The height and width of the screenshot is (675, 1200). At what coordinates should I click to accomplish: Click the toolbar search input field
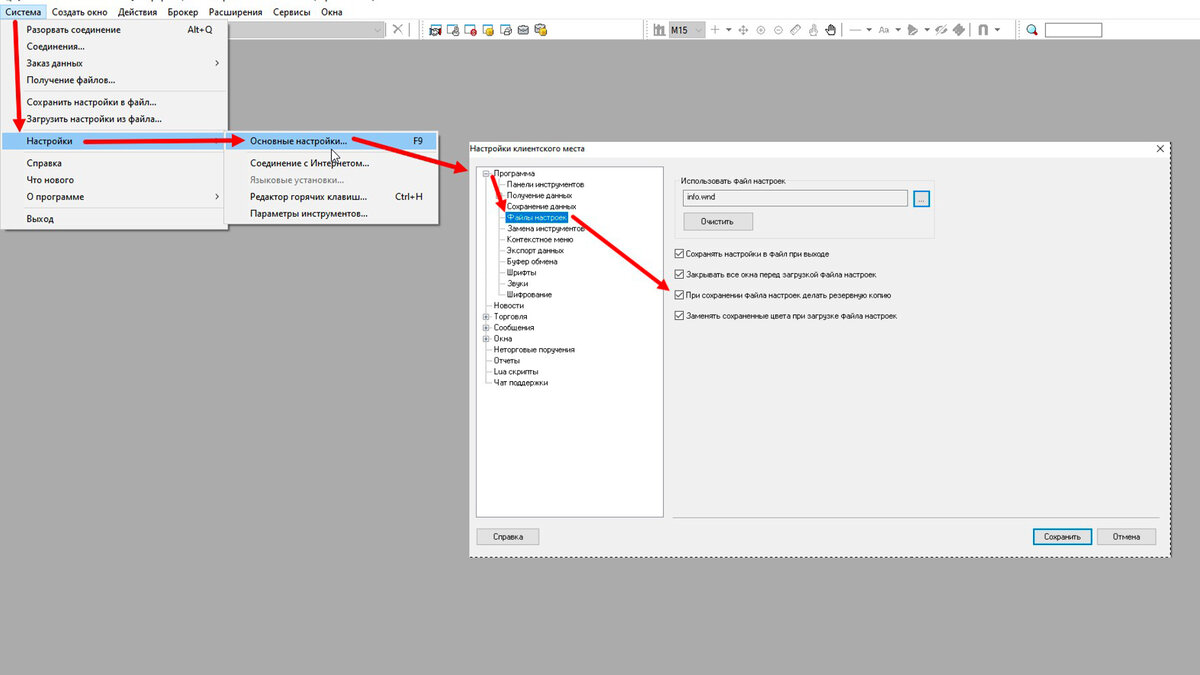1073,30
